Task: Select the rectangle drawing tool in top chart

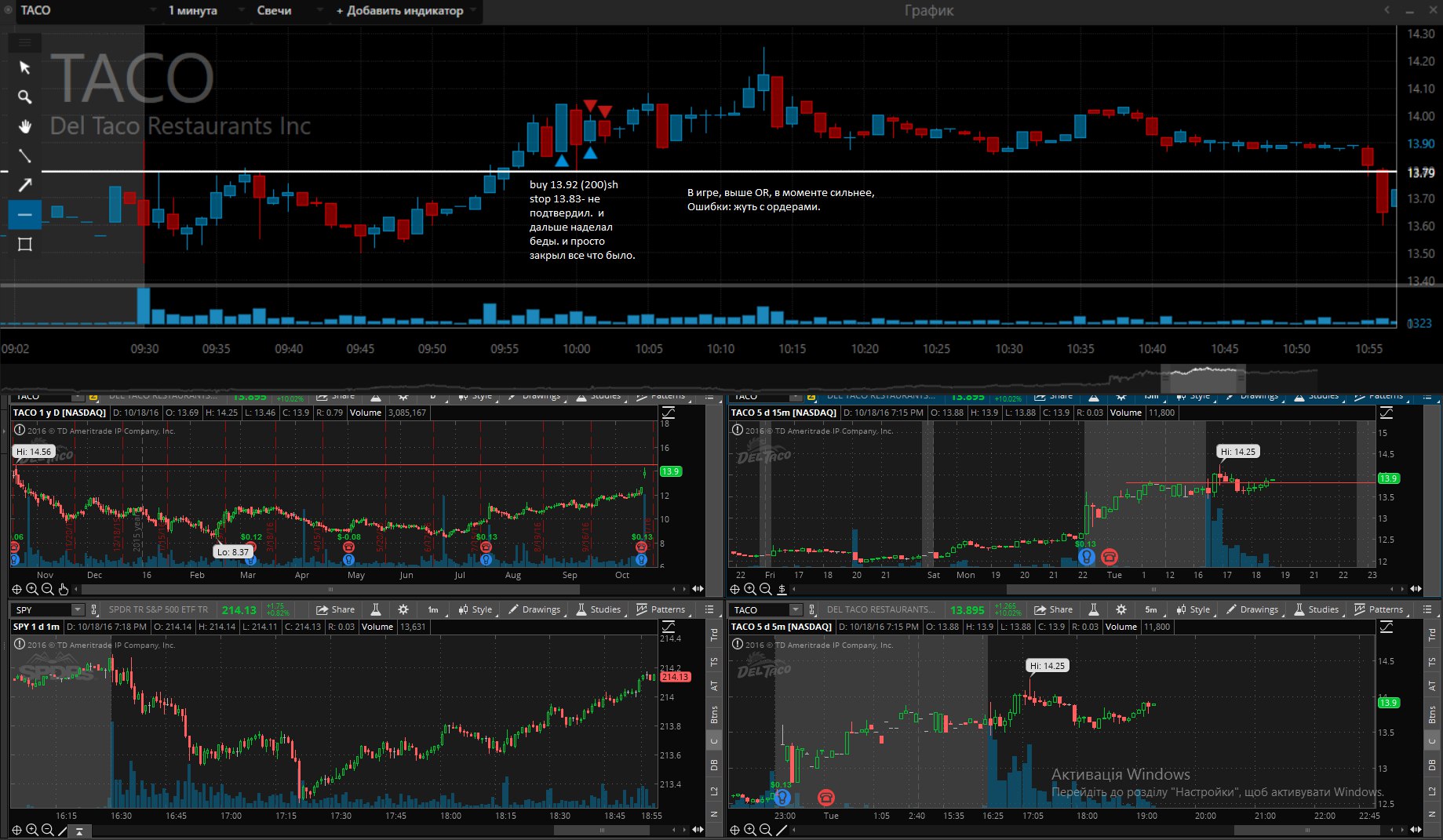Action: pos(24,244)
